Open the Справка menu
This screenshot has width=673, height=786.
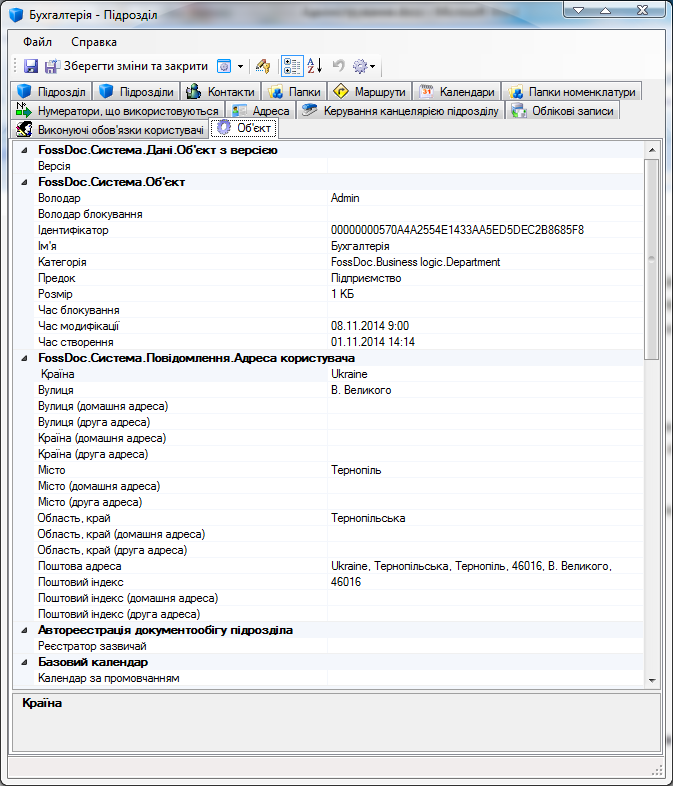click(x=94, y=42)
